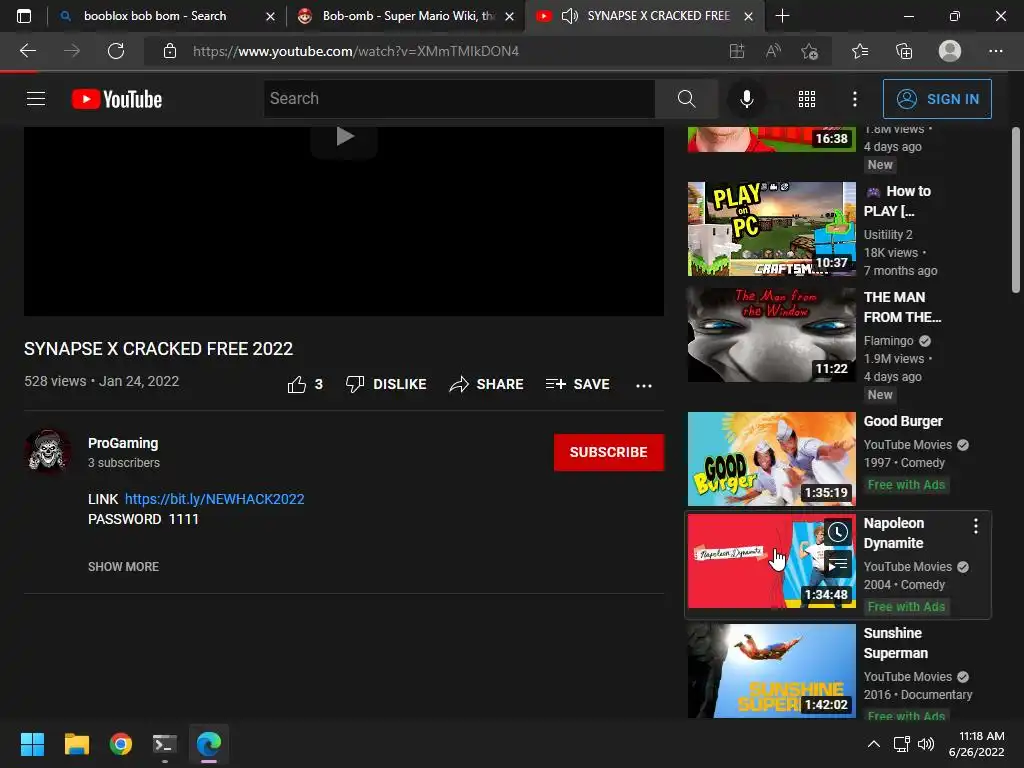Open network status in system tray
This screenshot has width=1024, height=768.
click(902, 744)
